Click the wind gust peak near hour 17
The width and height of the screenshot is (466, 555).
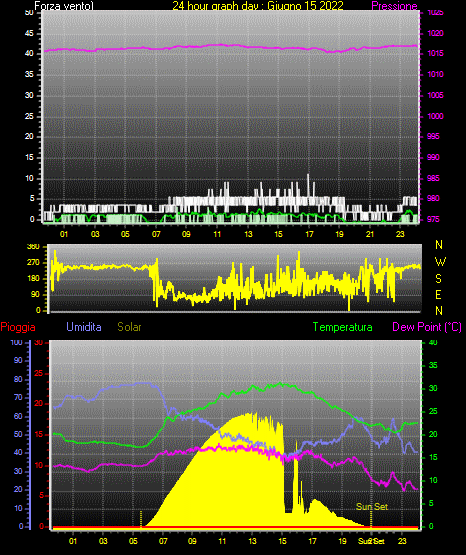308,176
